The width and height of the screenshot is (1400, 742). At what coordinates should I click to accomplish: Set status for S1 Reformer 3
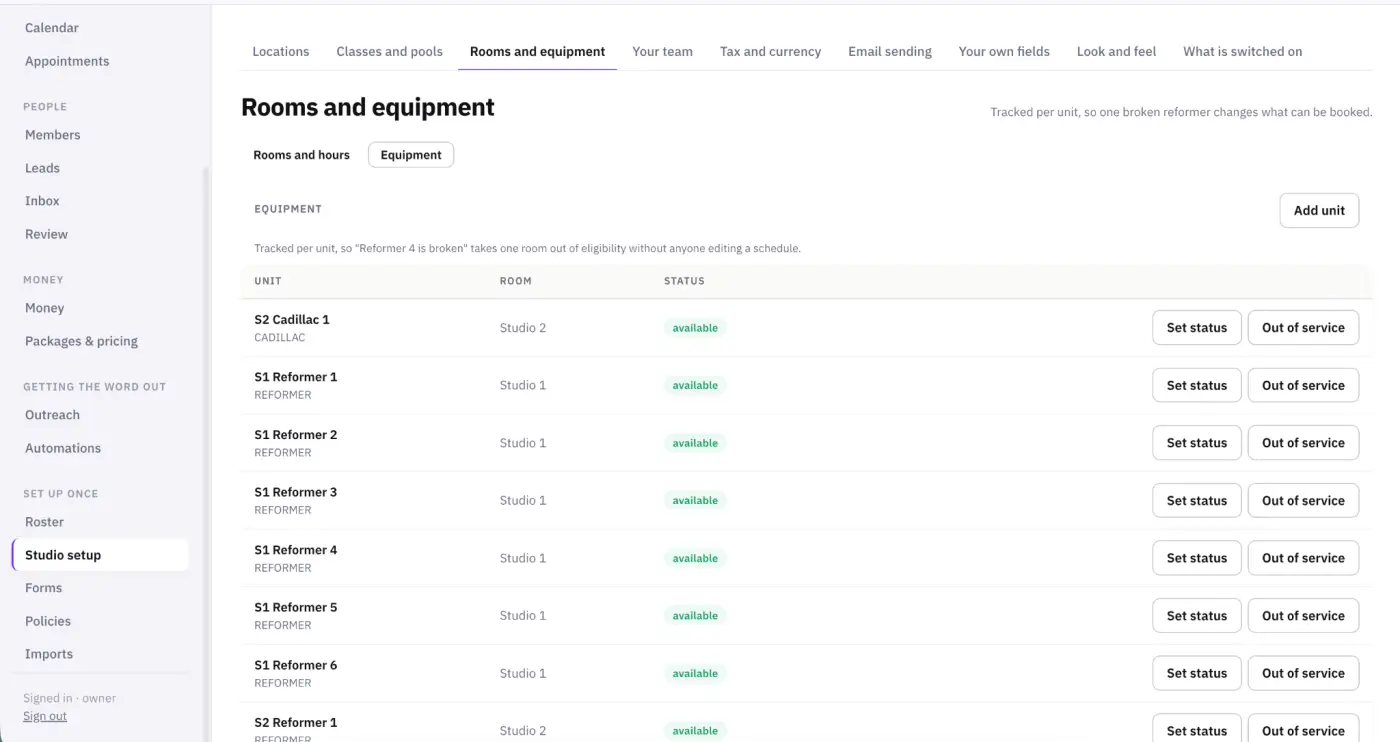pos(1196,500)
